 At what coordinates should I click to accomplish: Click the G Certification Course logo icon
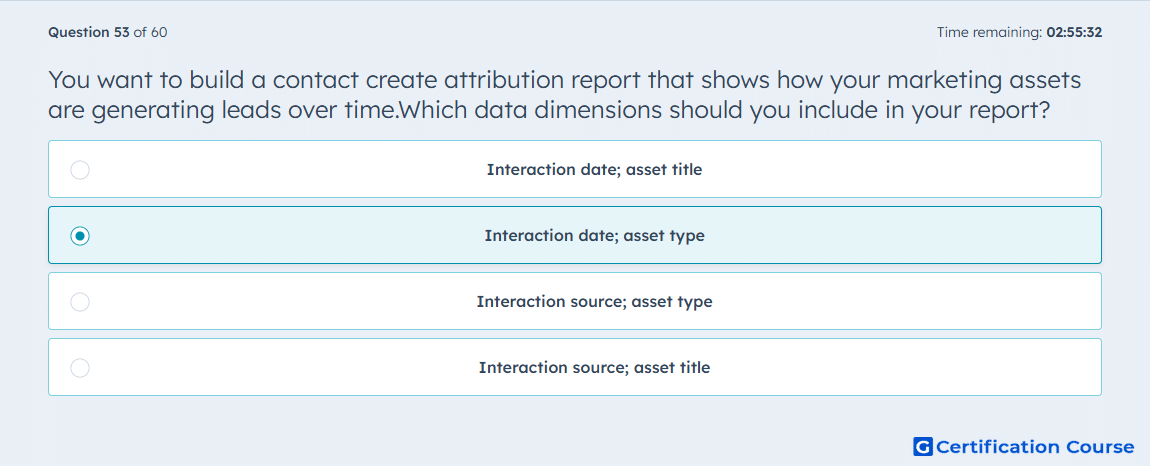point(923,446)
